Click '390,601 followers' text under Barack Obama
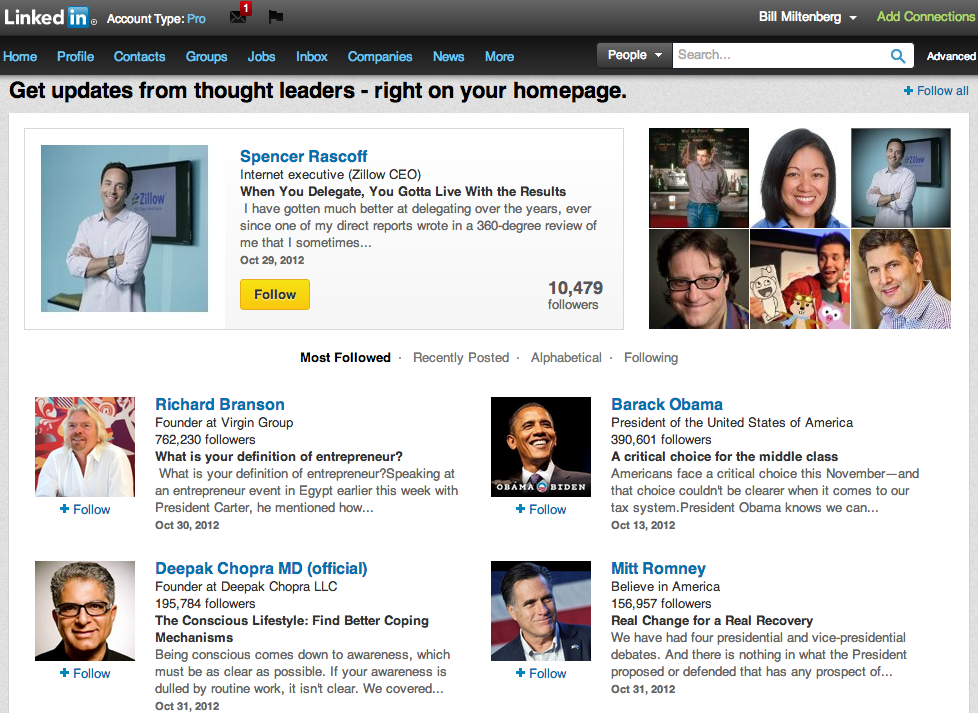The width and height of the screenshot is (978, 713). click(x=661, y=440)
